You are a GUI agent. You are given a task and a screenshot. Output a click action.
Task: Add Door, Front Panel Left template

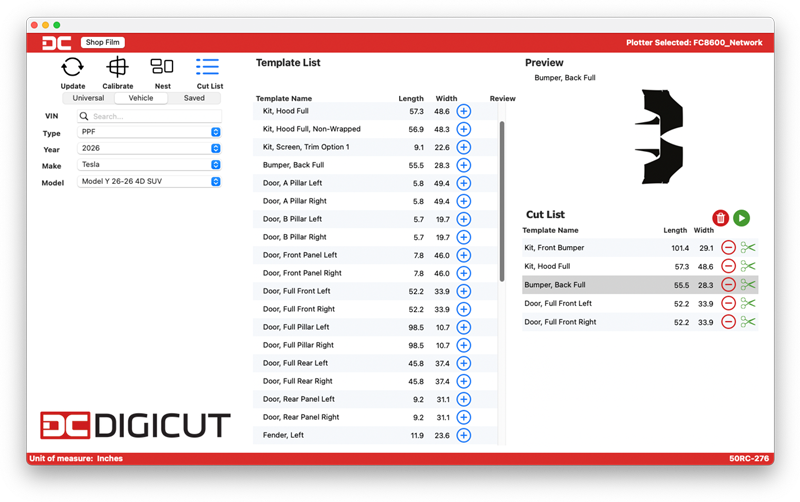[x=463, y=255]
